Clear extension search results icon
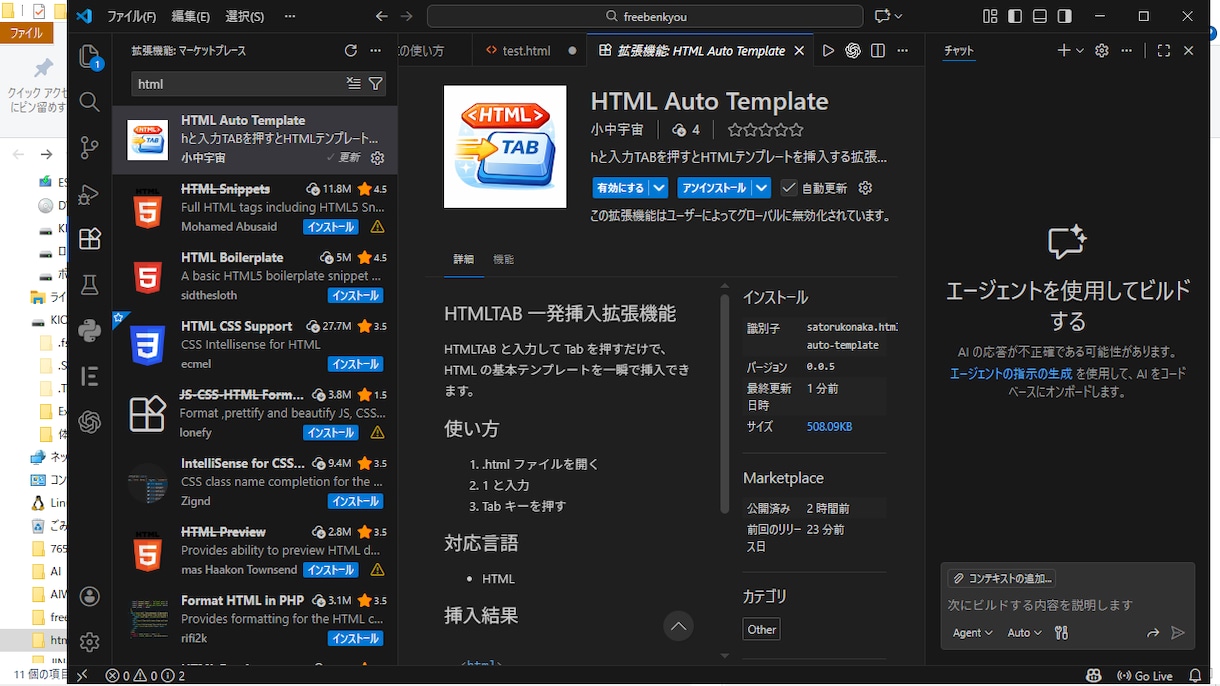Screen dimensions: 1220x686 pyautogui.click(x=353, y=84)
